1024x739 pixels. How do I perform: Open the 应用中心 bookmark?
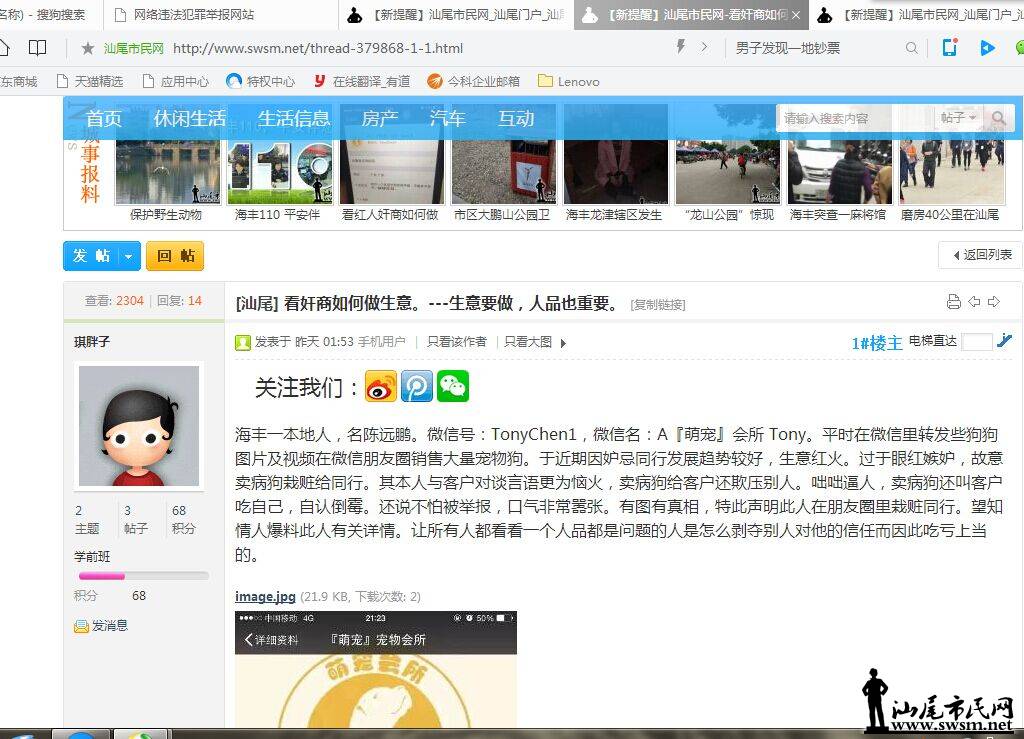click(x=176, y=82)
